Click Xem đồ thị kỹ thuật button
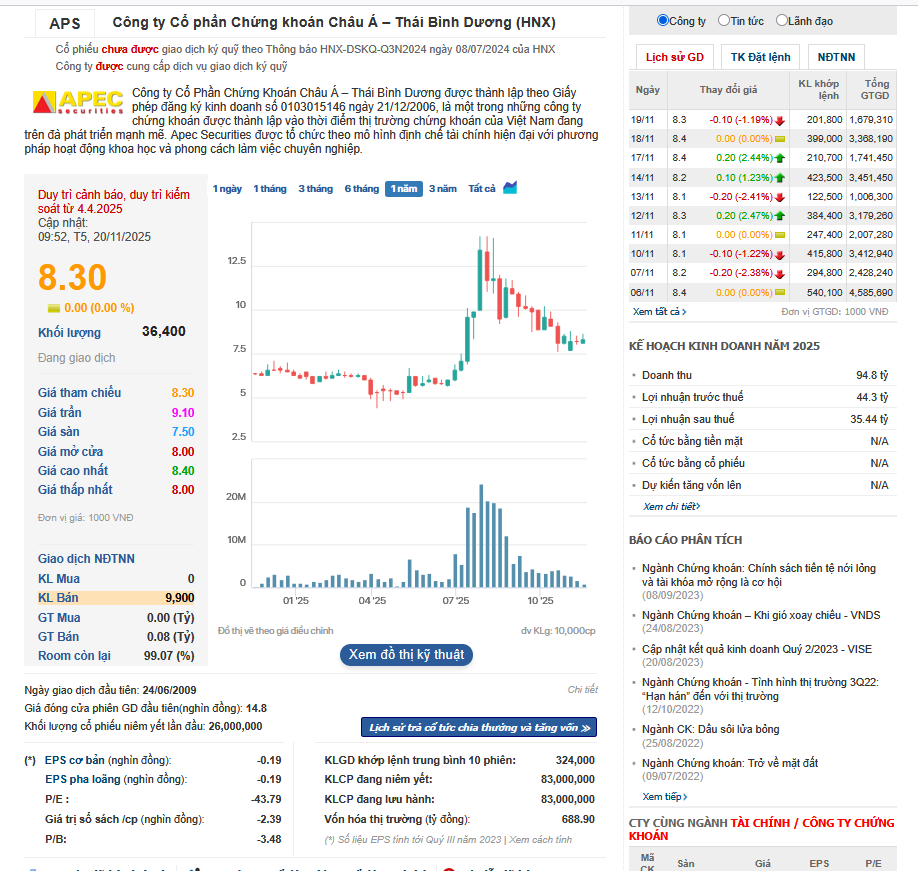The image size is (918, 871). tap(406, 654)
